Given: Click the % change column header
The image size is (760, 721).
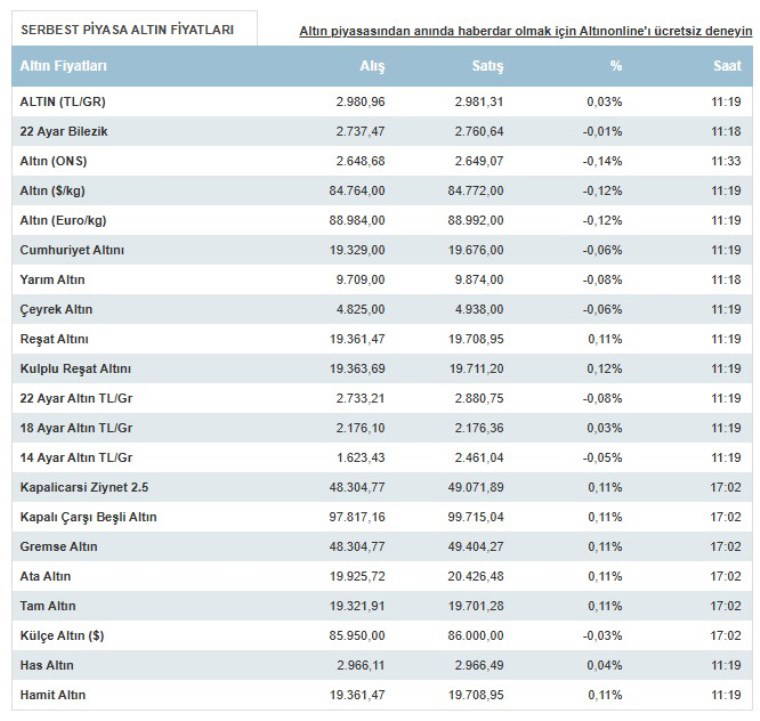Looking at the screenshot, I should click(616, 67).
